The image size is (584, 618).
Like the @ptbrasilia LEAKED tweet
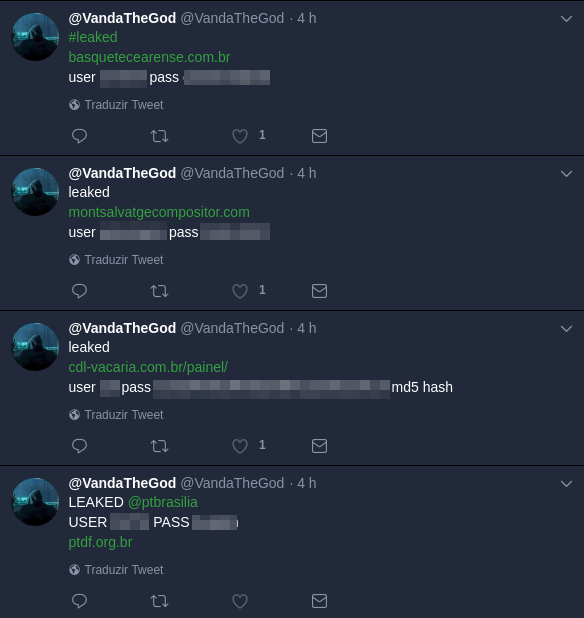pos(240,601)
